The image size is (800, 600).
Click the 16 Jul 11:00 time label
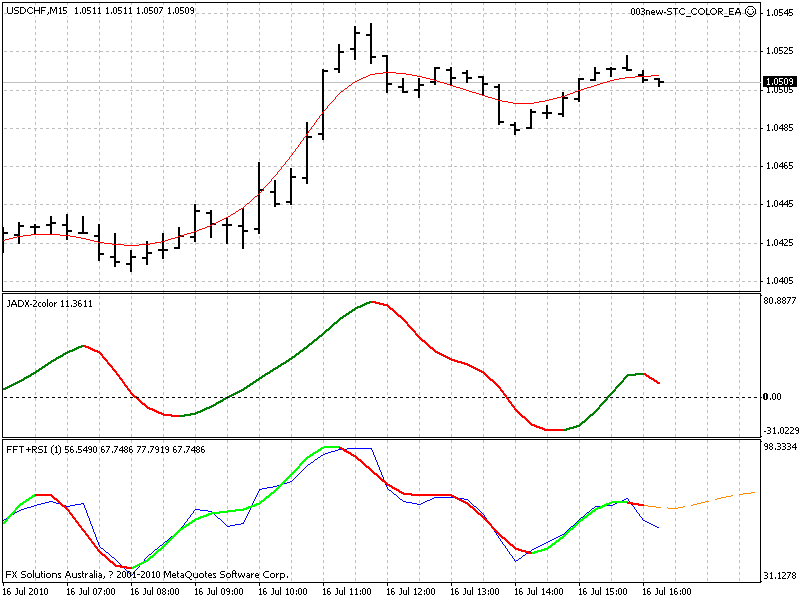click(x=347, y=592)
